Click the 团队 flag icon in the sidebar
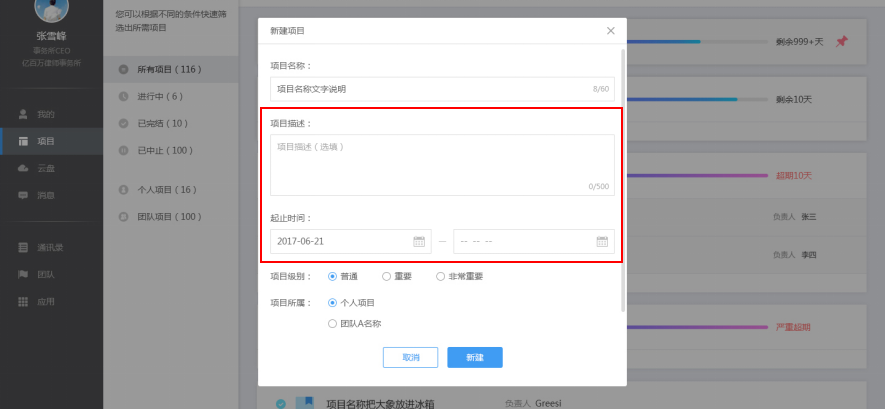 [x=23, y=274]
